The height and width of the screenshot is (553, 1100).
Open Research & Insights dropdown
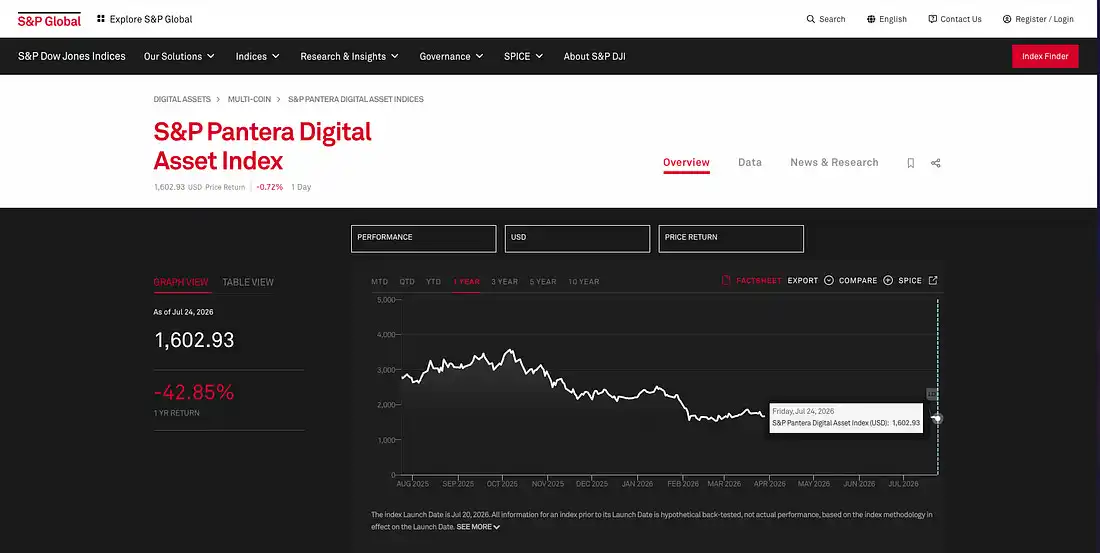(x=349, y=56)
